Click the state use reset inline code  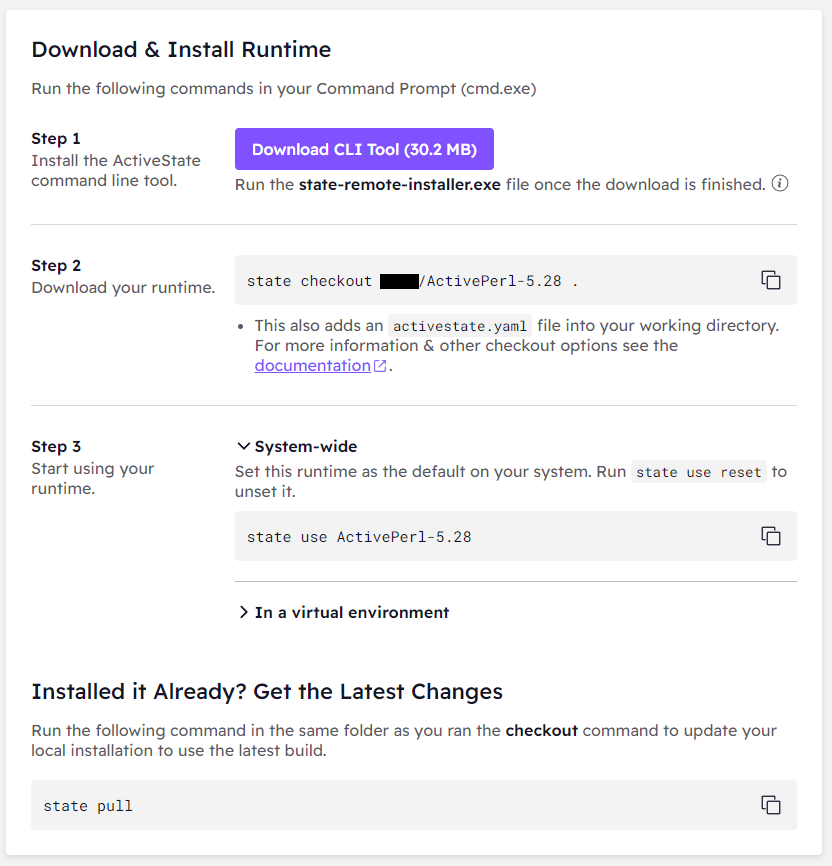(x=698, y=472)
